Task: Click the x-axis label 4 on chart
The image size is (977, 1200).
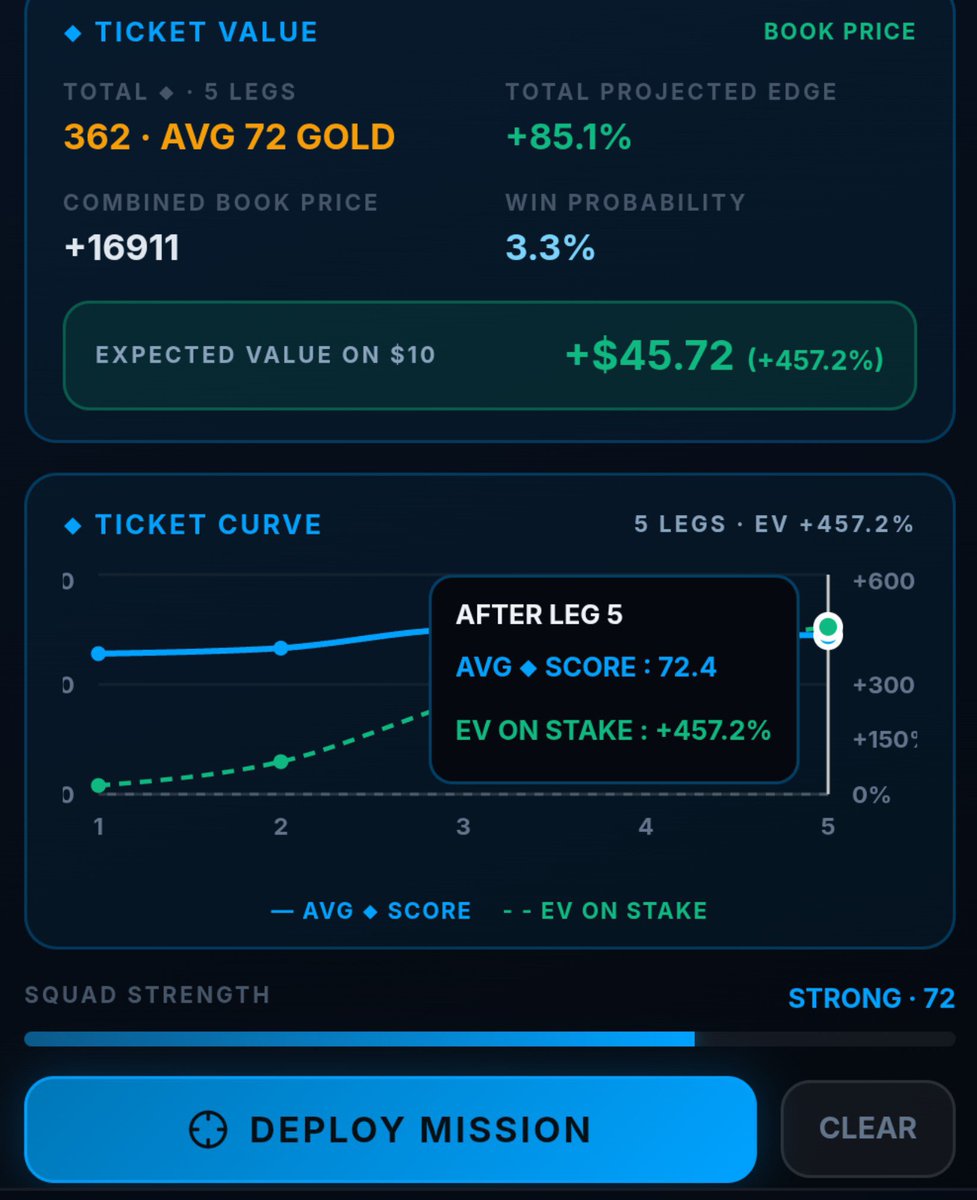Action: [x=646, y=827]
